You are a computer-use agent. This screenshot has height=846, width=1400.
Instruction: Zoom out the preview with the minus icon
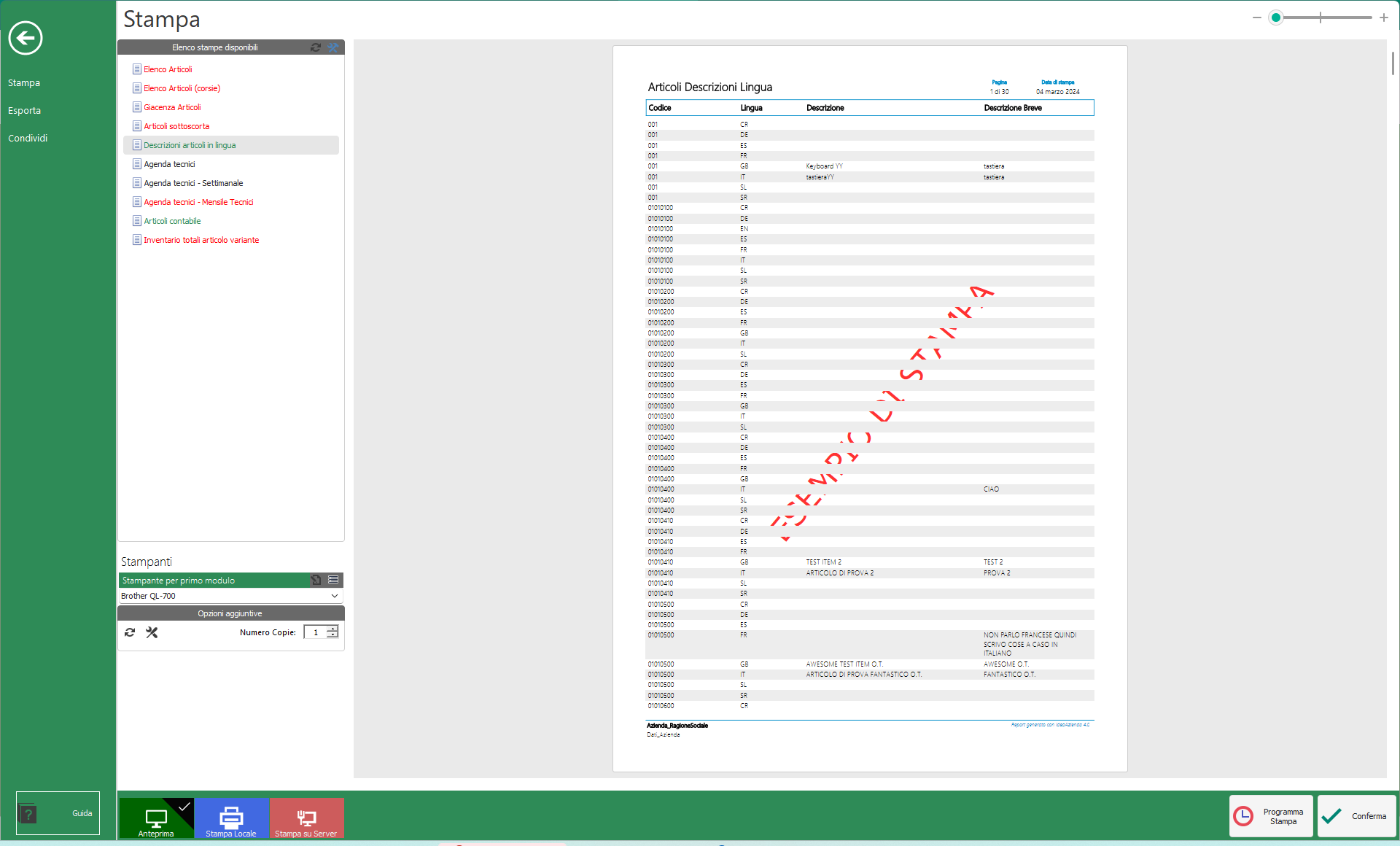click(1257, 18)
